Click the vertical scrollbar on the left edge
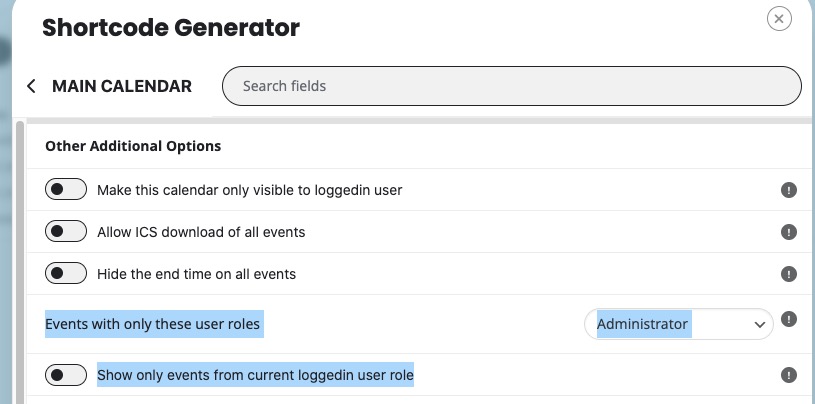Screen dimensions: 815x404 [x=20, y=263]
